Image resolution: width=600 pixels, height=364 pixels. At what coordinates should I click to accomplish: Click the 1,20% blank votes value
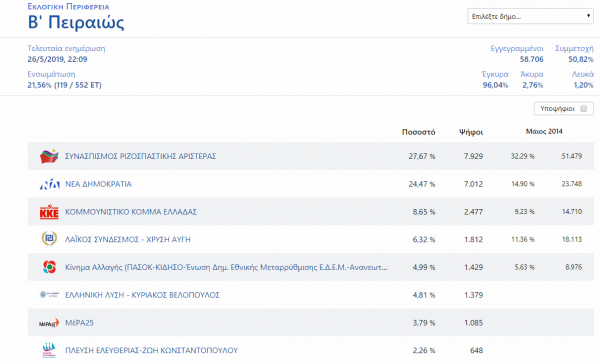[x=584, y=85]
